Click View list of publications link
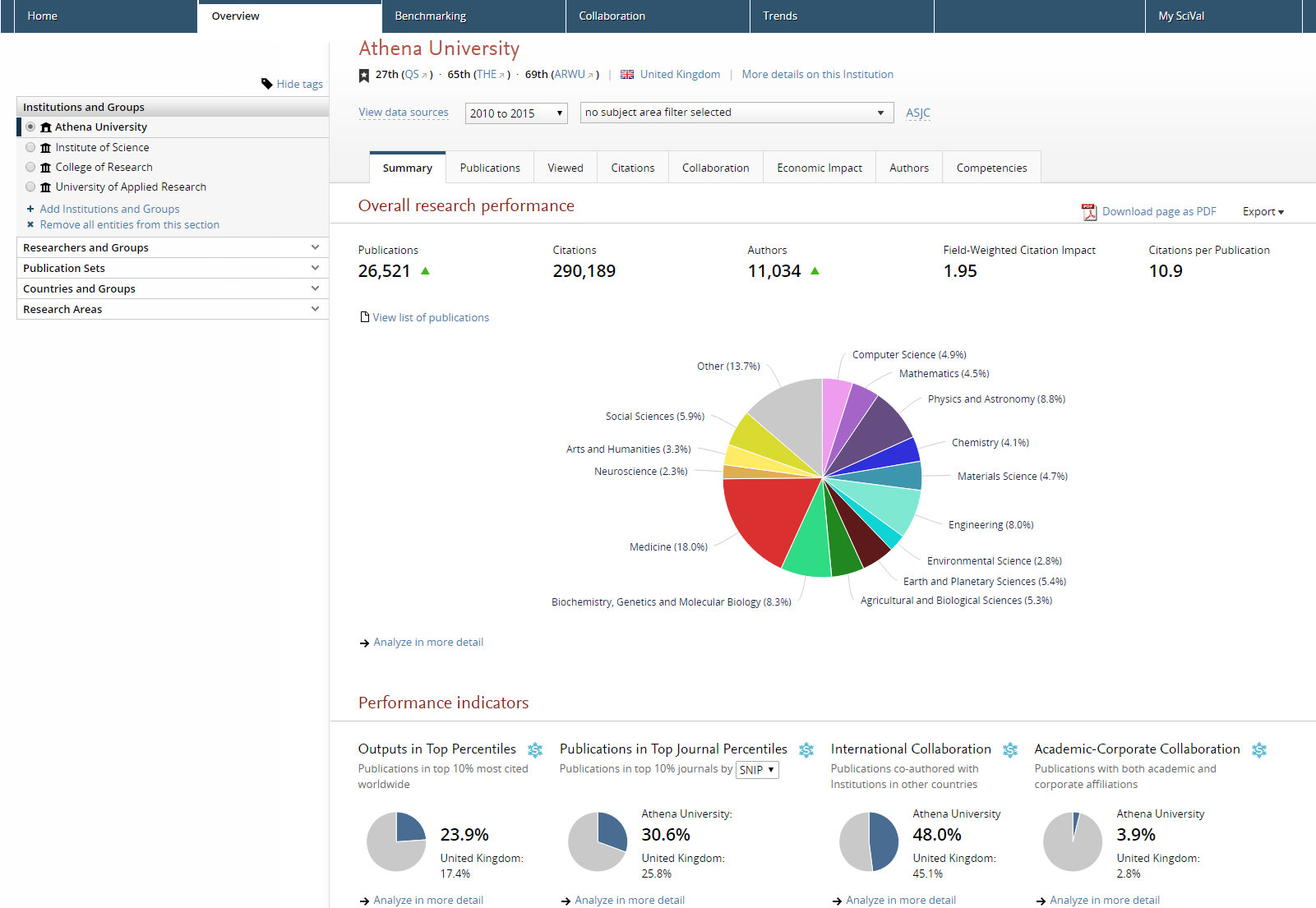Image resolution: width=1316 pixels, height=908 pixels. (x=431, y=317)
